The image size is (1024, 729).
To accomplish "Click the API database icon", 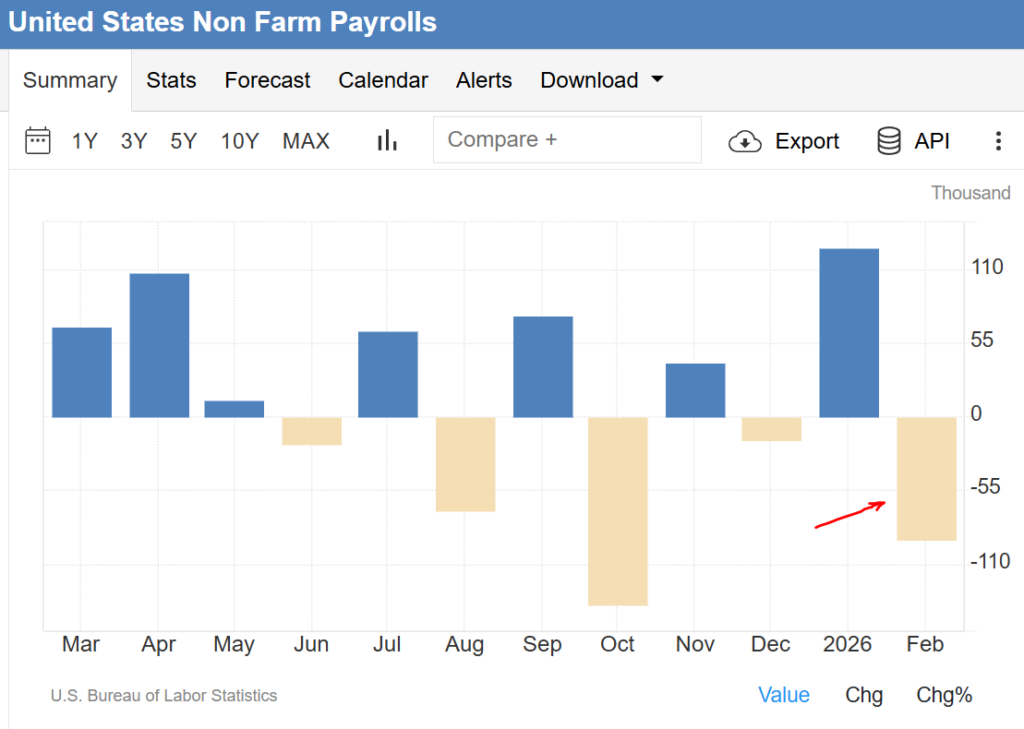I will click(888, 141).
